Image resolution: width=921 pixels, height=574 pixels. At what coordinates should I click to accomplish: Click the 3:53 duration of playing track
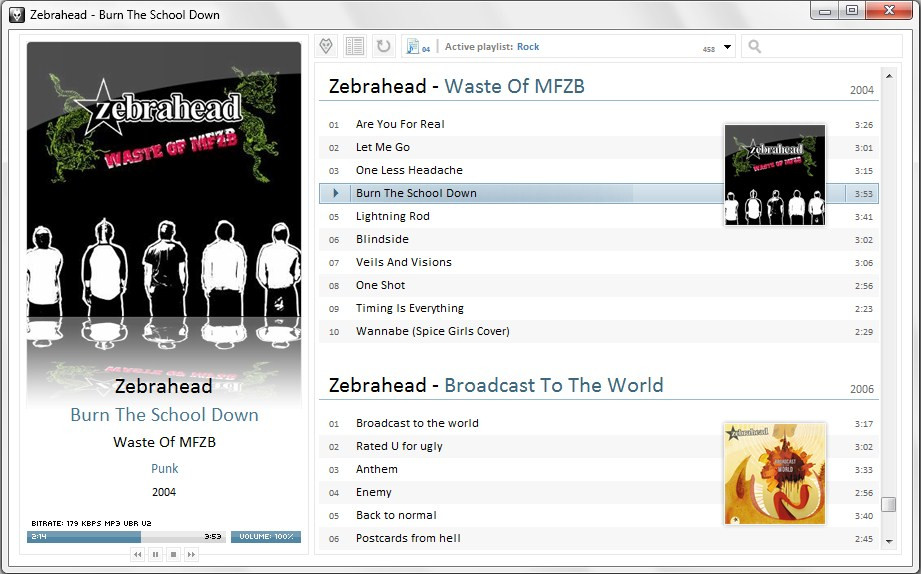[x=863, y=194]
